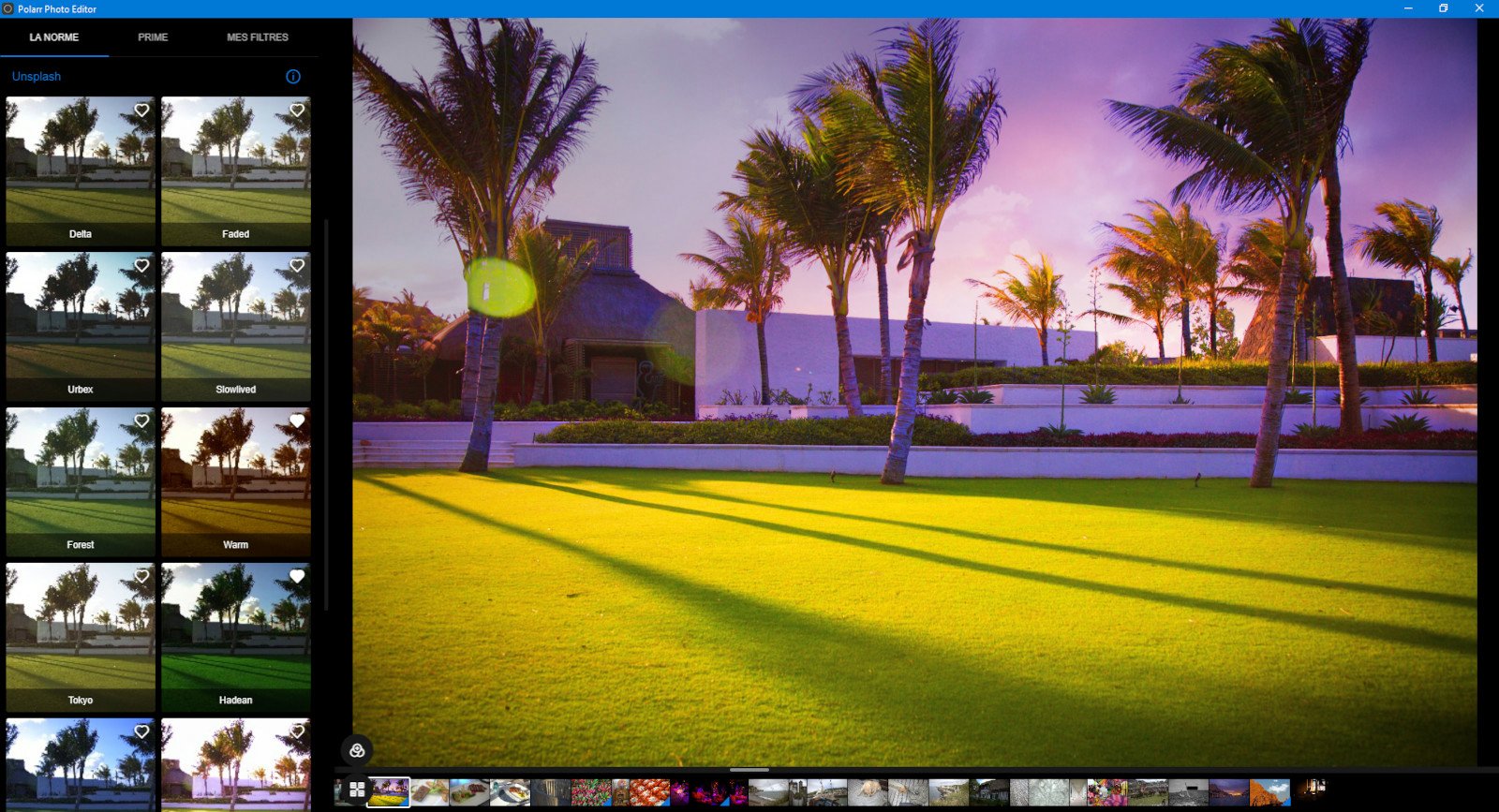Switch to the PRIME tab
The width and height of the screenshot is (1499, 812).
point(153,37)
